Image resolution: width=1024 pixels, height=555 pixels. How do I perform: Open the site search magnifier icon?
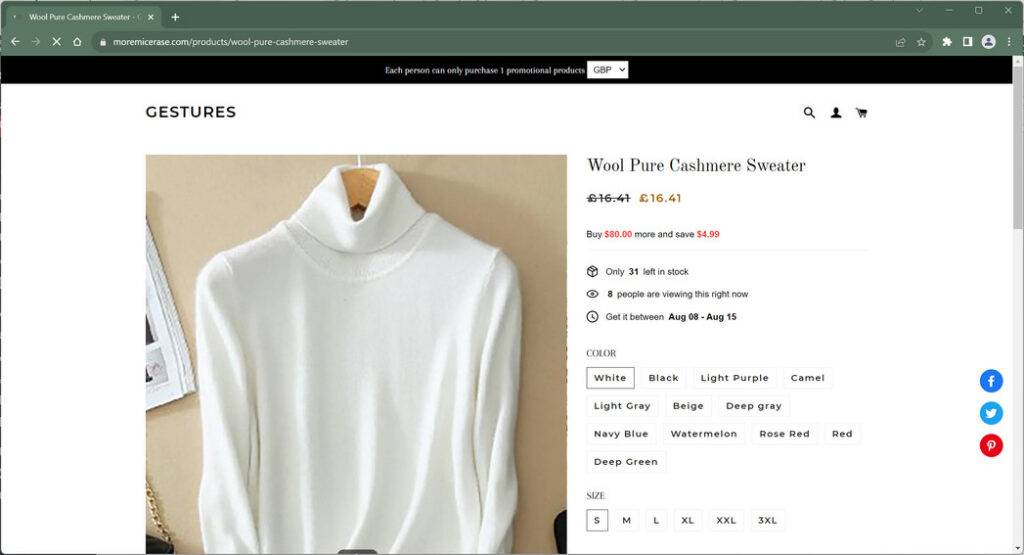pos(809,113)
